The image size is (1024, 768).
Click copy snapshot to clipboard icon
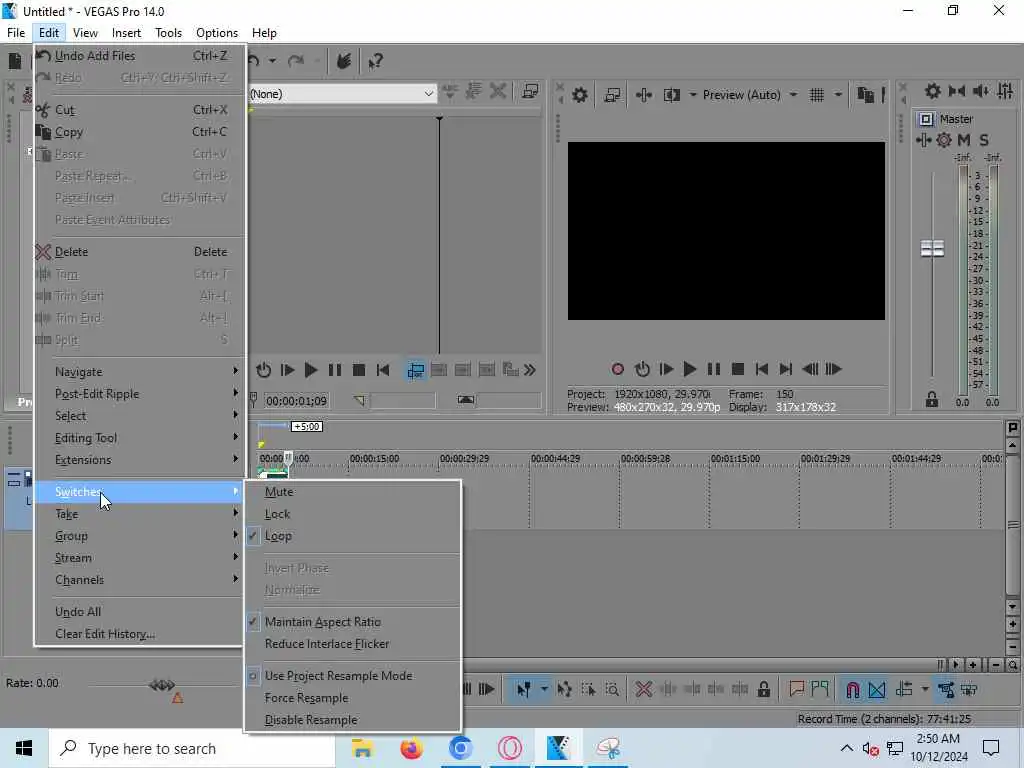click(x=865, y=95)
